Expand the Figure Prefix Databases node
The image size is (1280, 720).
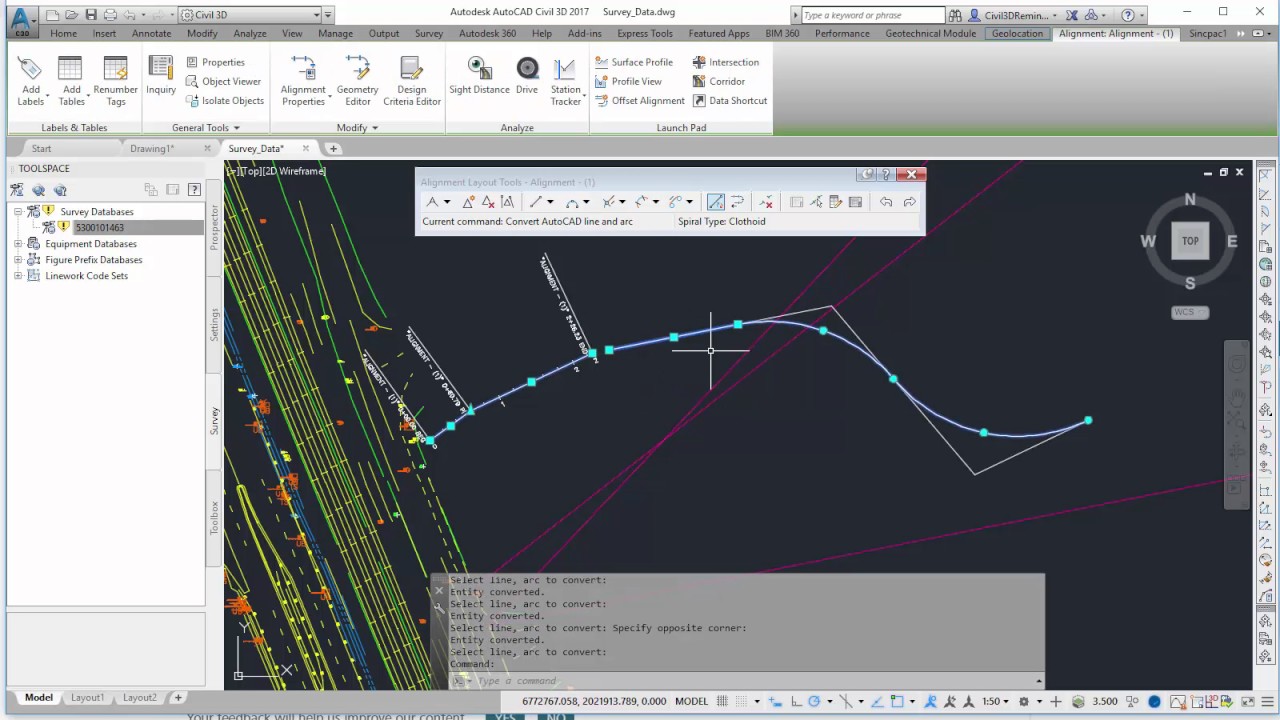tap(18, 260)
